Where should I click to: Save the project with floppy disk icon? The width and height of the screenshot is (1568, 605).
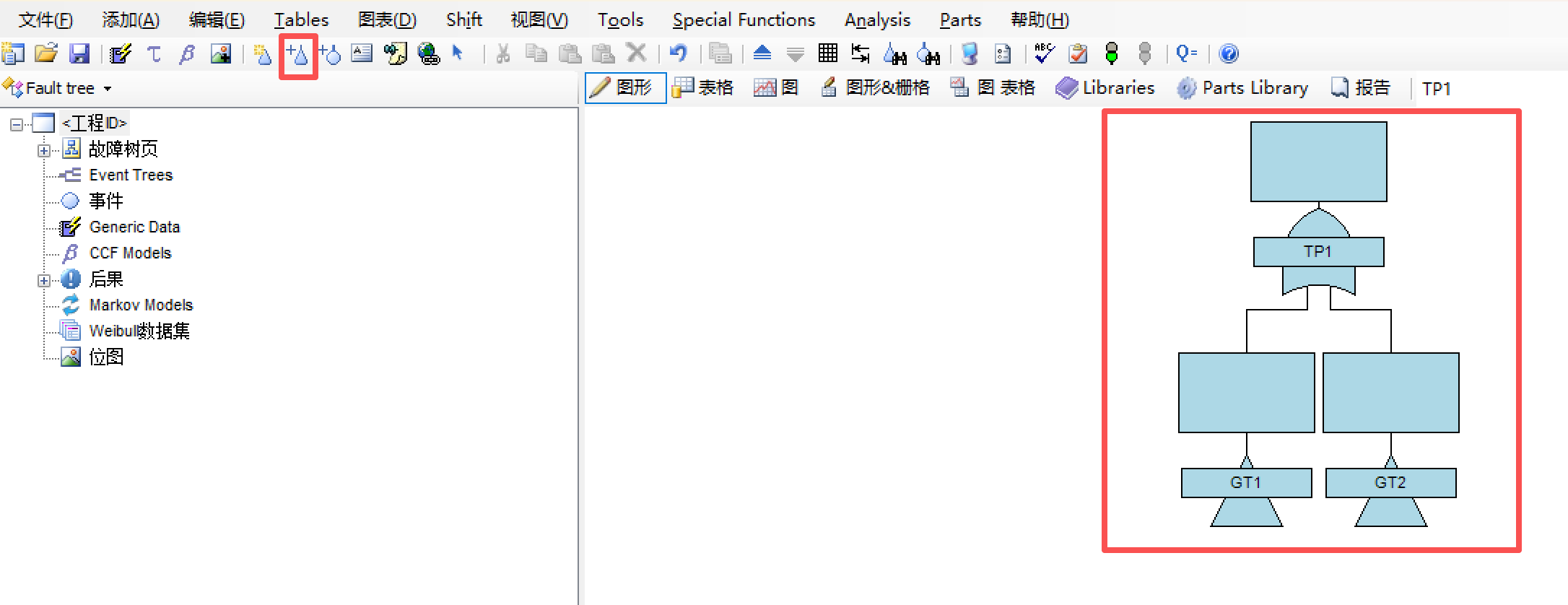pos(79,53)
